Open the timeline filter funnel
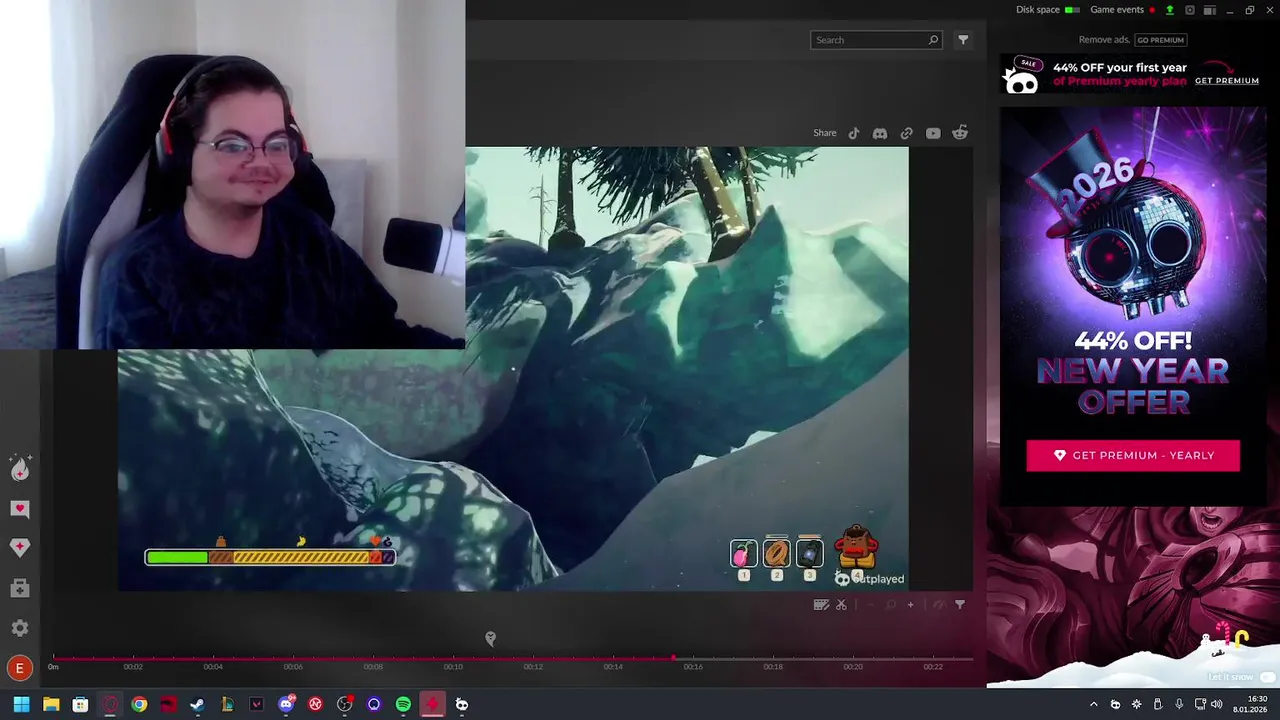This screenshot has width=1280, height=720. click(x=960, y=604)
